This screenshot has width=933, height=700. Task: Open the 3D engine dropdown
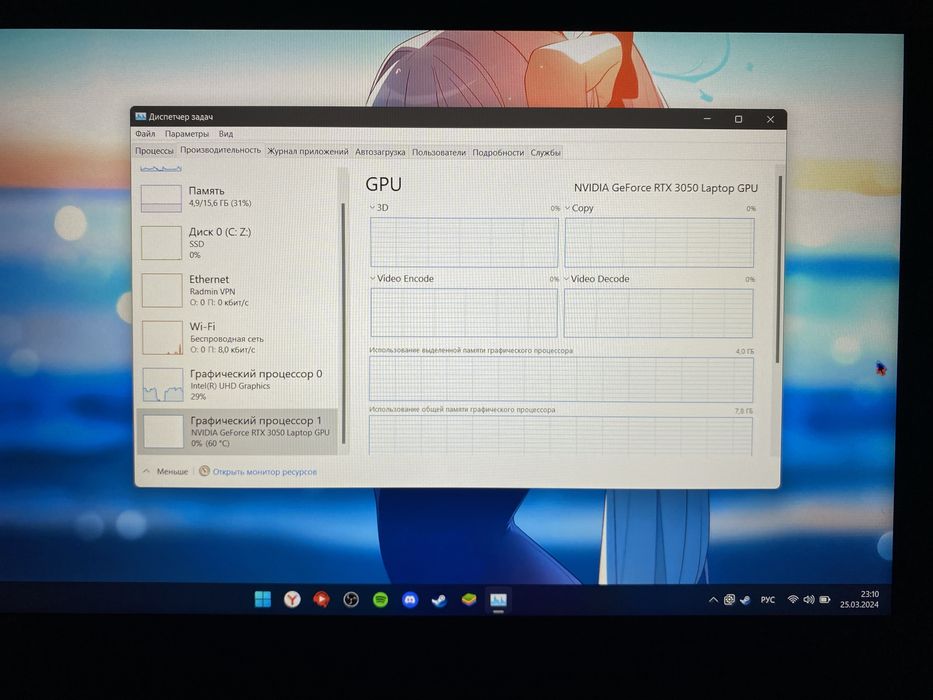pos(379,208)
